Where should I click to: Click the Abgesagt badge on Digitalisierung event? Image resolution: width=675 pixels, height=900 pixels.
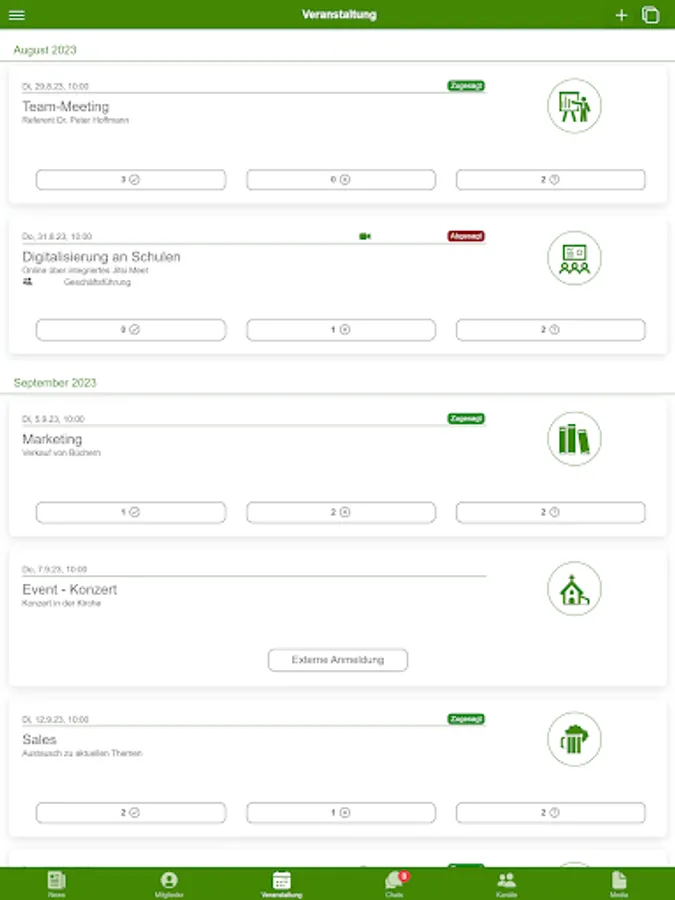tap(466, 237)
